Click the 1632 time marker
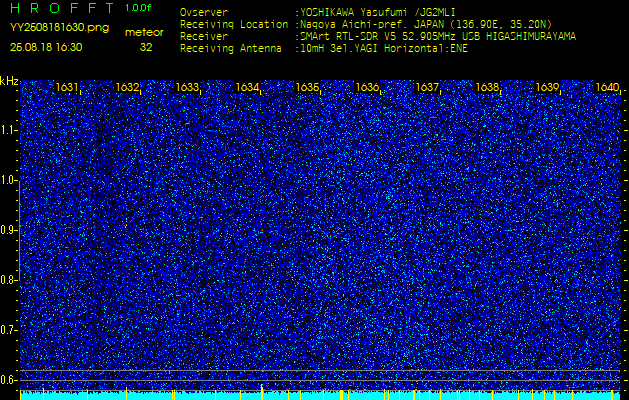The image size is (629, 400). [x=127, y=87]
